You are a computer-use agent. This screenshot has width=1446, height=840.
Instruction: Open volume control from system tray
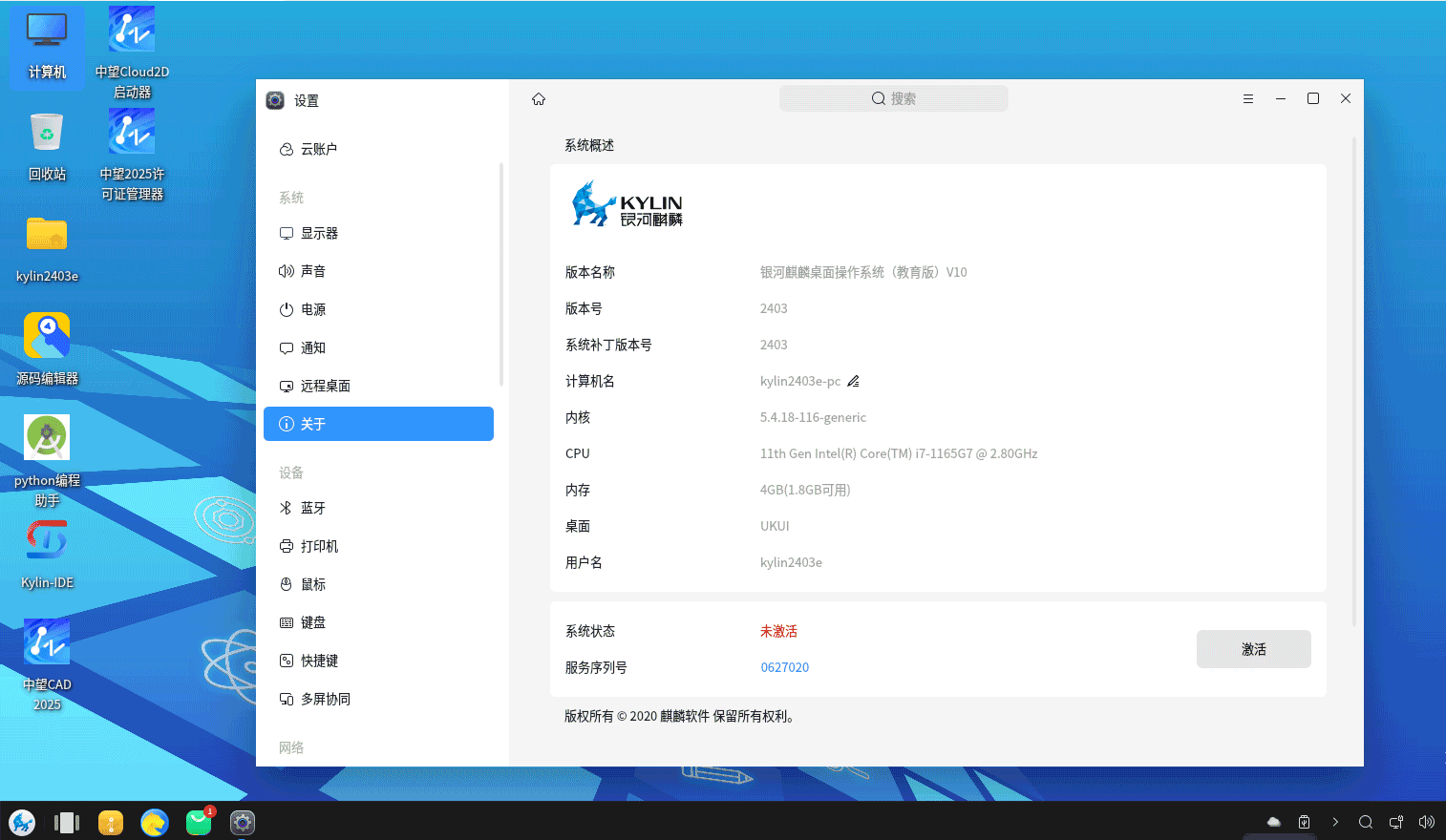1426,822
